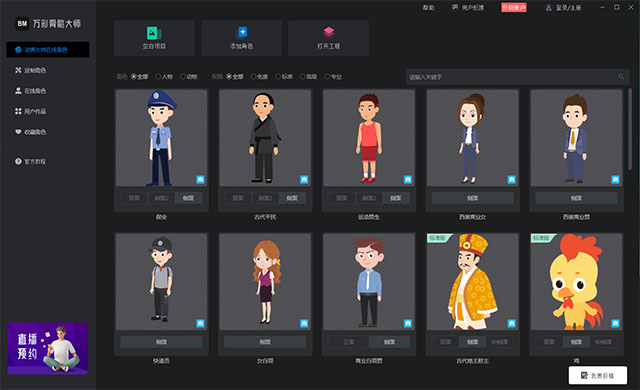The image size is (640, 390).
Task: Click the blue badge on the business suit man thumbnail
Action: (x=615, y=179)
